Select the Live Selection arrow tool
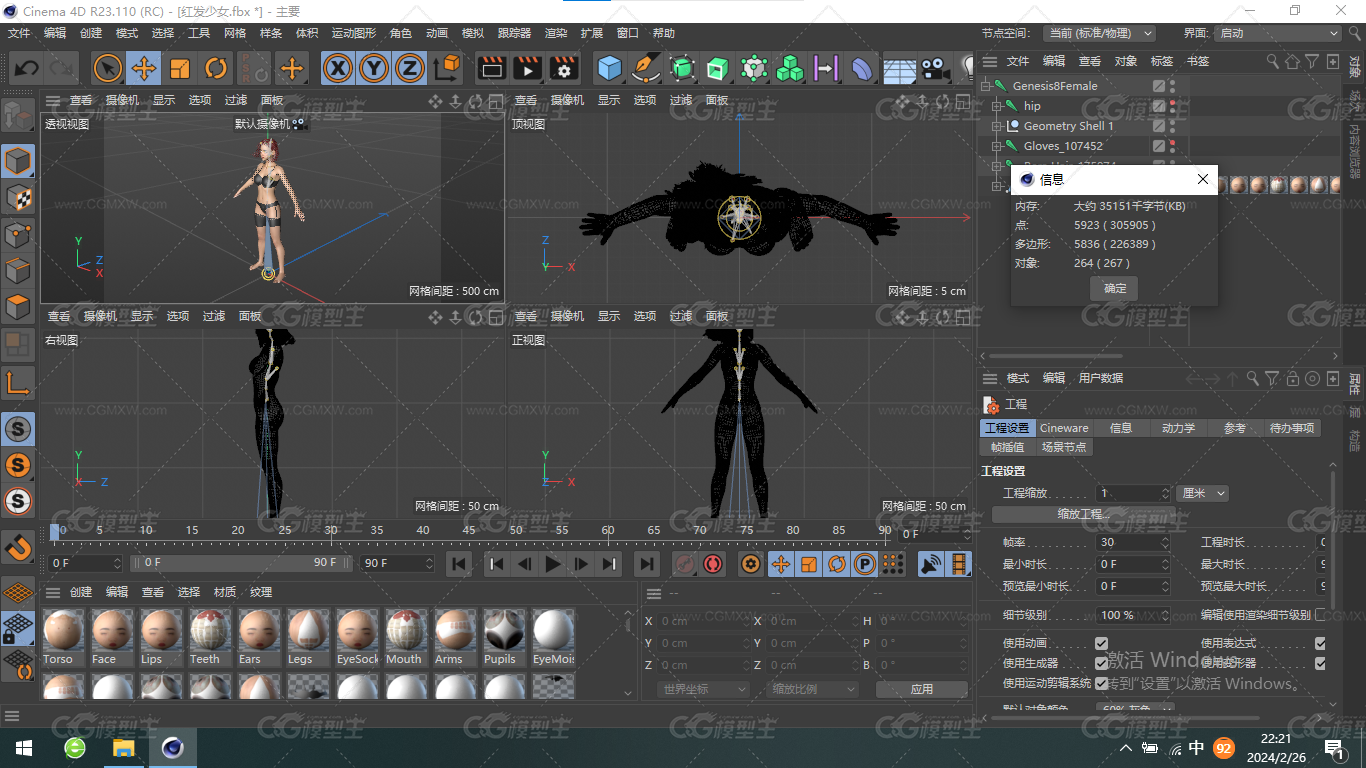Screen dimensions: 1366x768 (x=108, y=69)
